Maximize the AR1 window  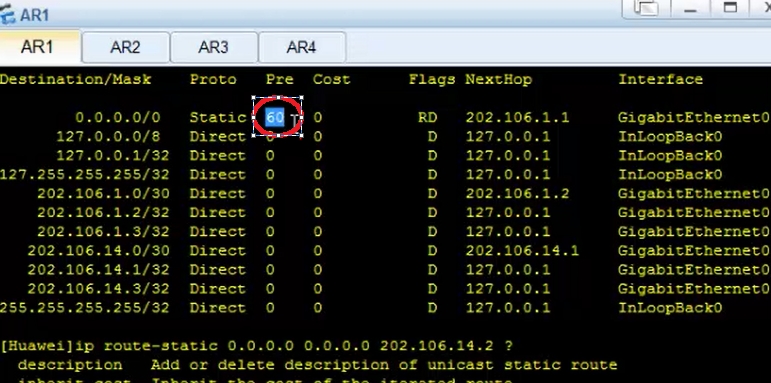click(730, 7)
